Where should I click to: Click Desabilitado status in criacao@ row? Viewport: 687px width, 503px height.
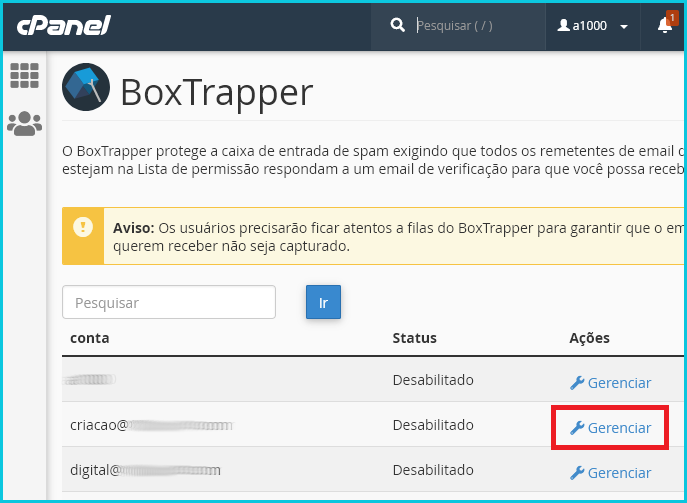(x=433, y=425)
